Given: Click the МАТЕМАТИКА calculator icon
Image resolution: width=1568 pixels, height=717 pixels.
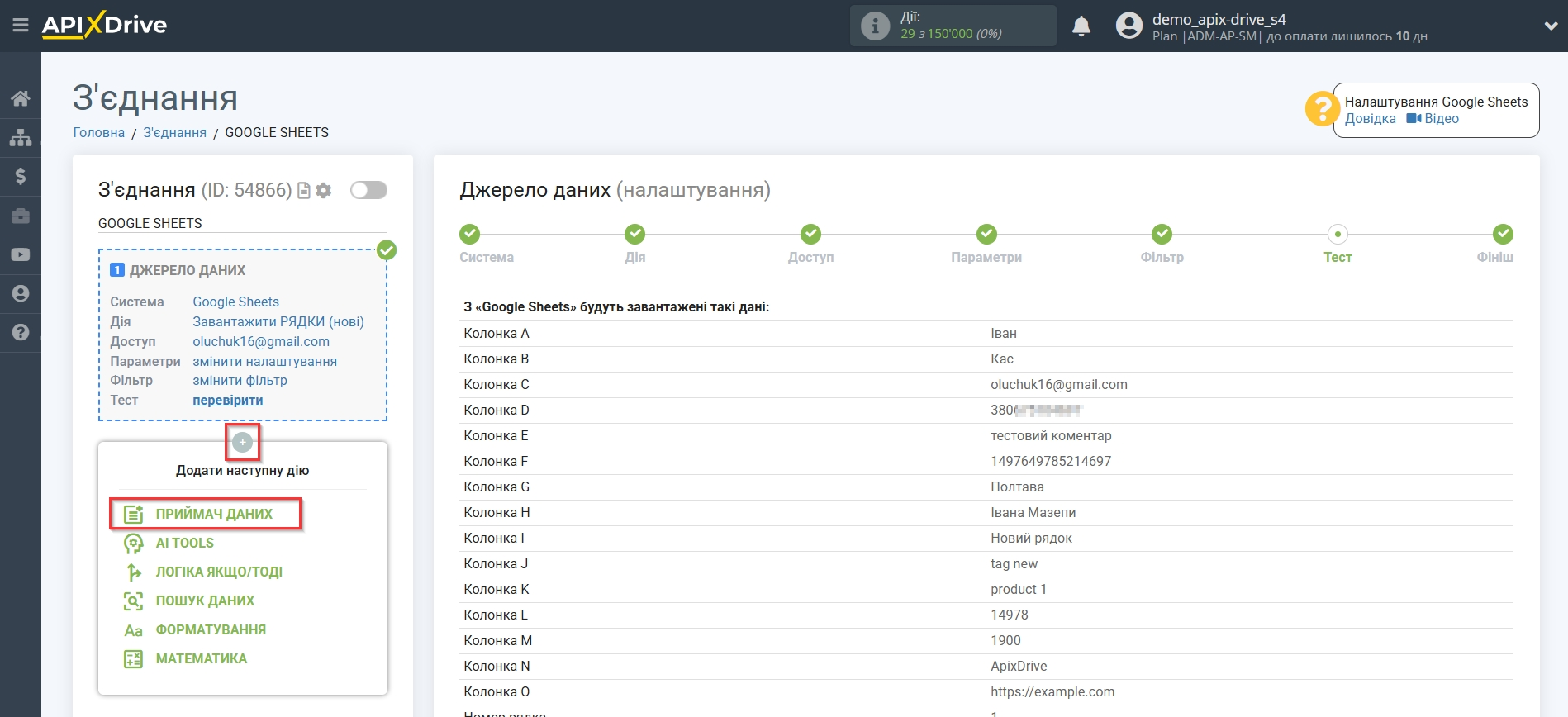Looking at the screenshot, I should (x=133, y=658).
